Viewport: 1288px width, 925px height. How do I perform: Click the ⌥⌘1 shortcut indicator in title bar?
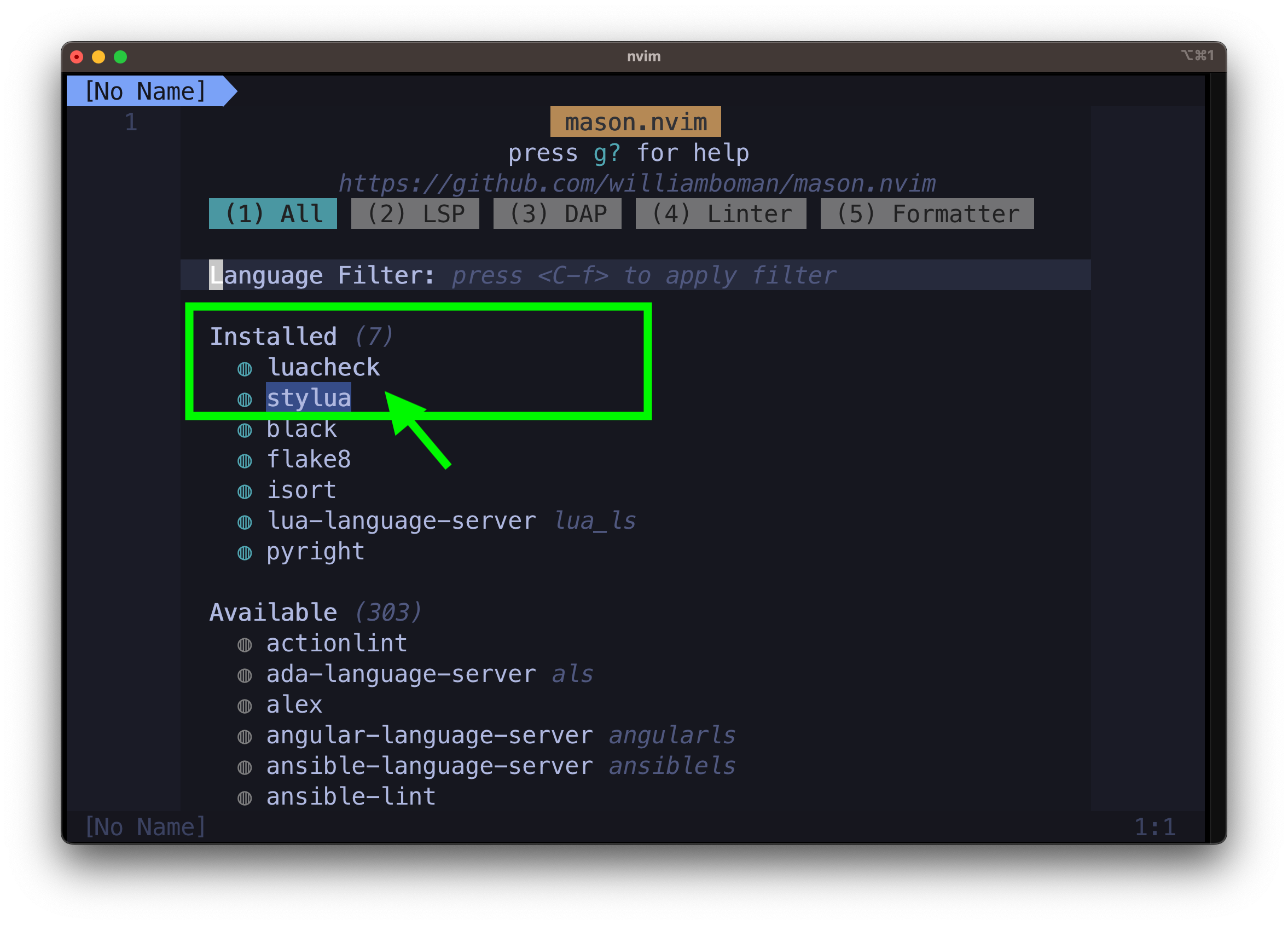pyautogui.click(x=1198, y=55)
